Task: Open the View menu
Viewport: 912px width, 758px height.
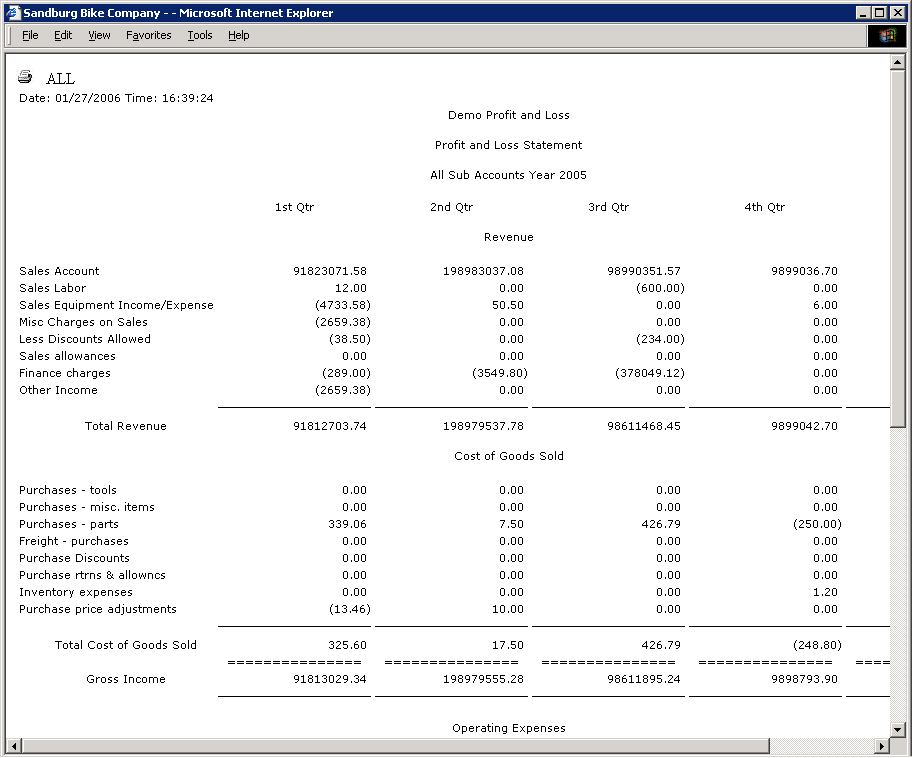Action: 99,35
